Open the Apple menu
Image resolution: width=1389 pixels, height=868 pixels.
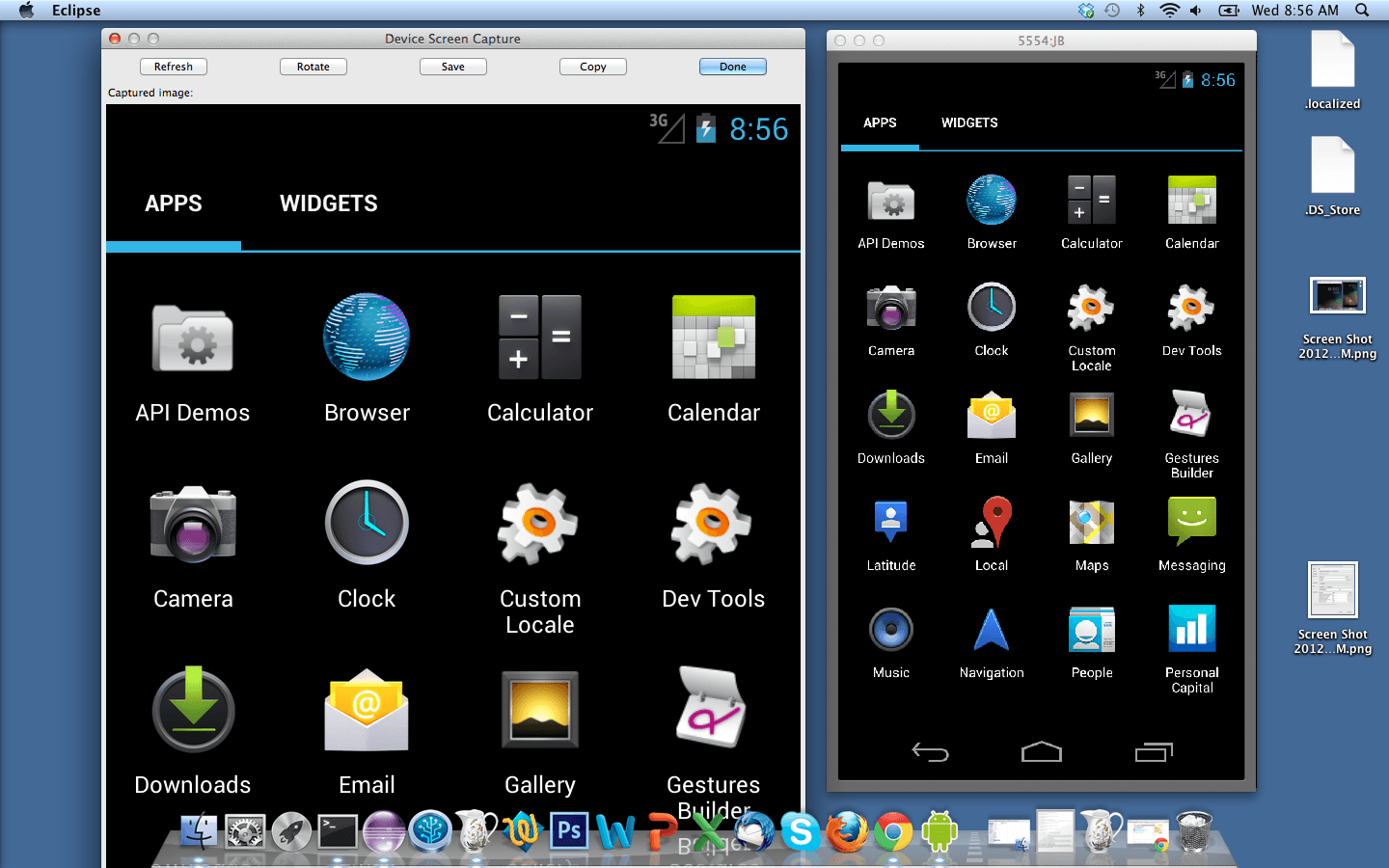[x=26, y=11]
